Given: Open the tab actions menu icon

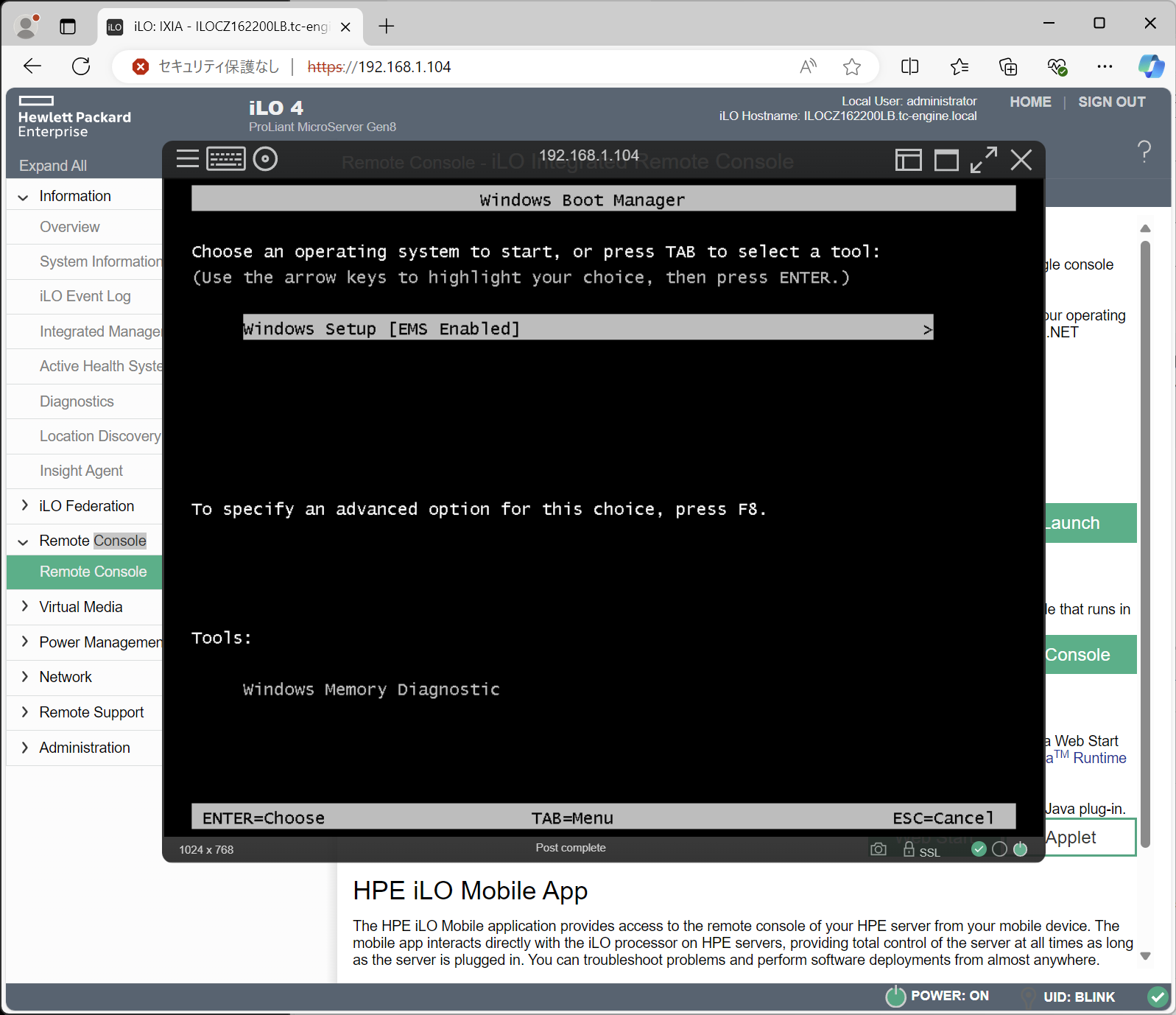Looking at the screenshot, I should click(68, 27).
